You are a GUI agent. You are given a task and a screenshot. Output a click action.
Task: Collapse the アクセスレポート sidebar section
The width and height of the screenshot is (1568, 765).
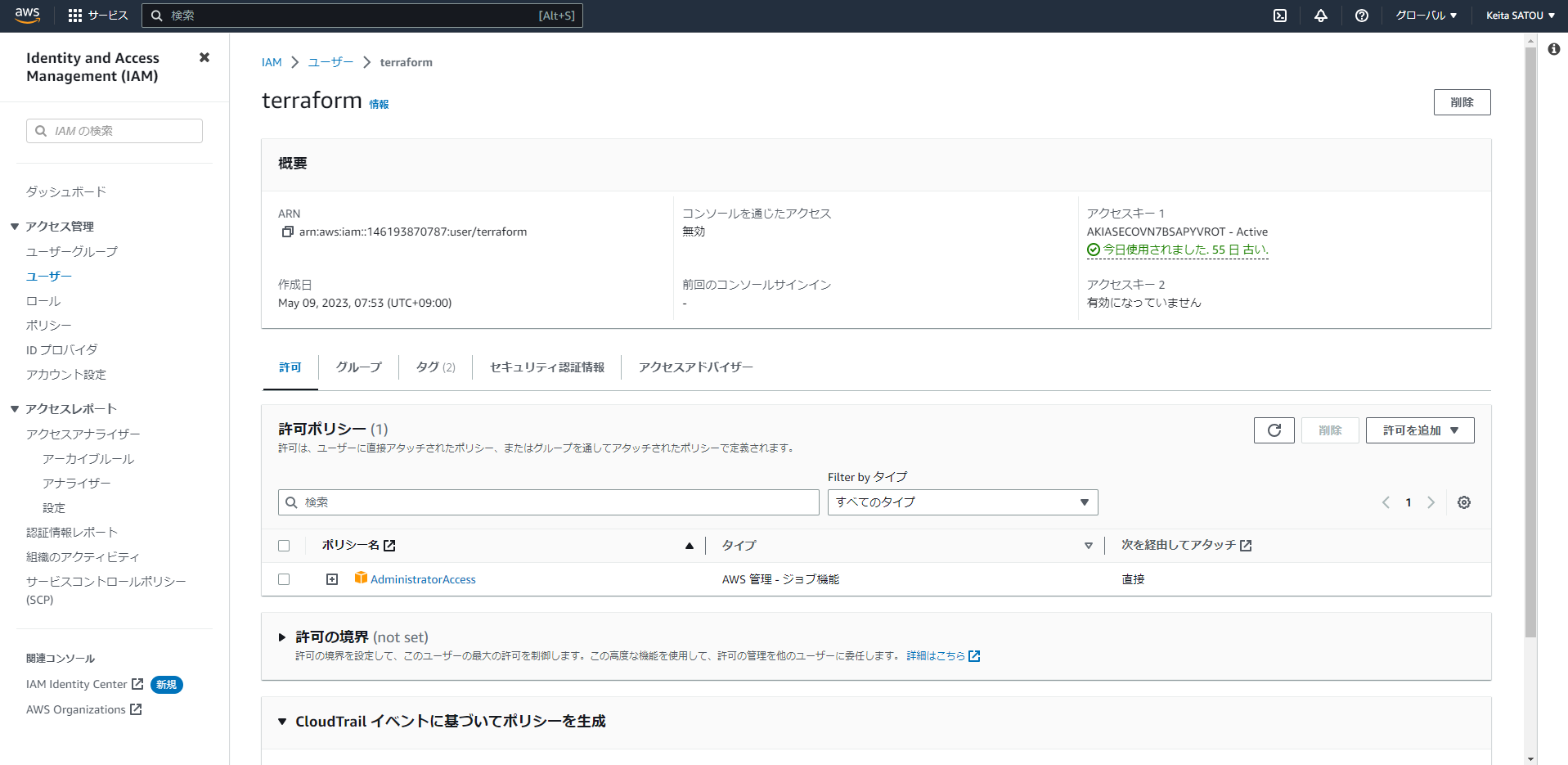[x=15, y=409]
